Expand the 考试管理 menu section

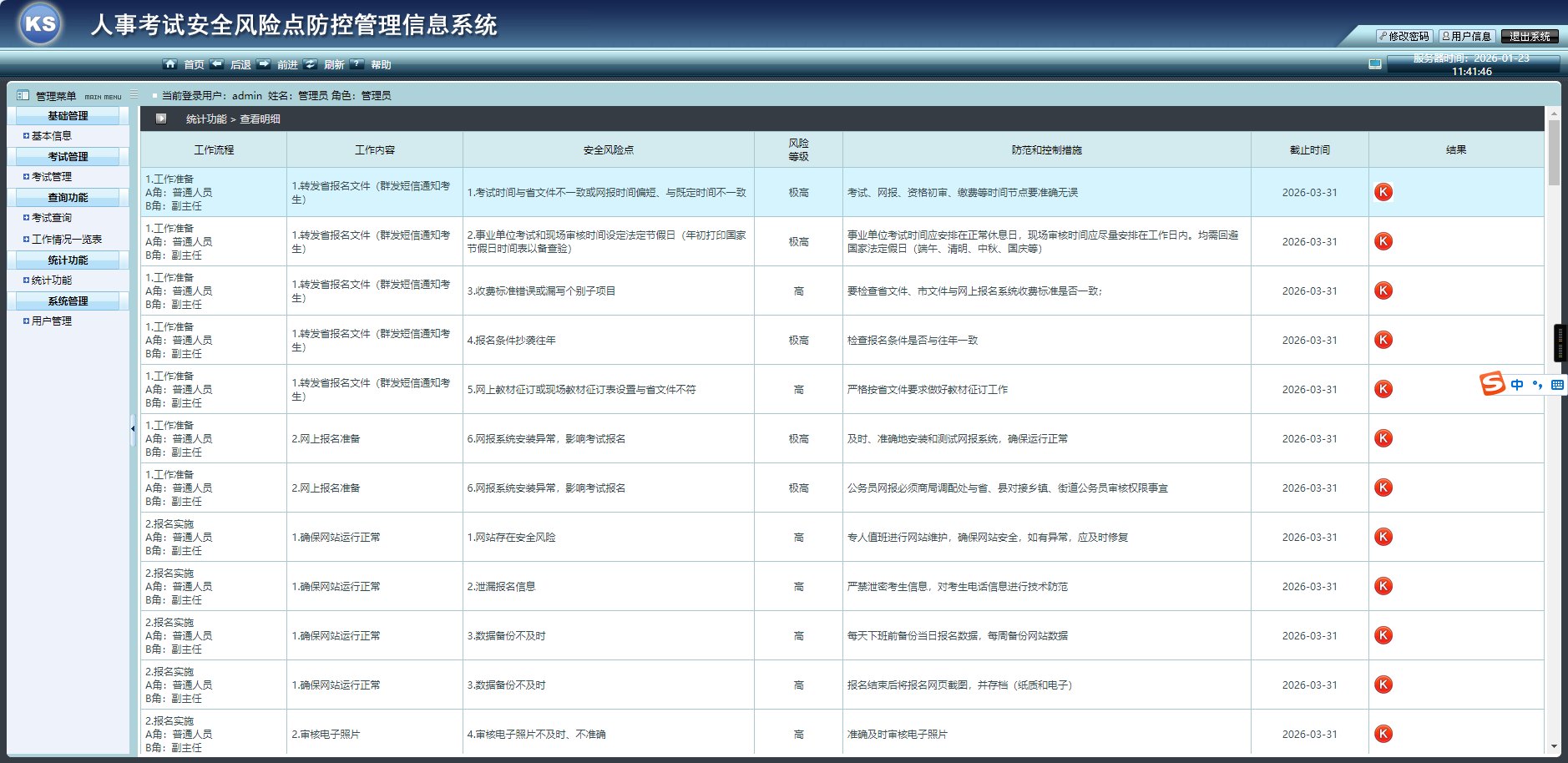[67, 156]
